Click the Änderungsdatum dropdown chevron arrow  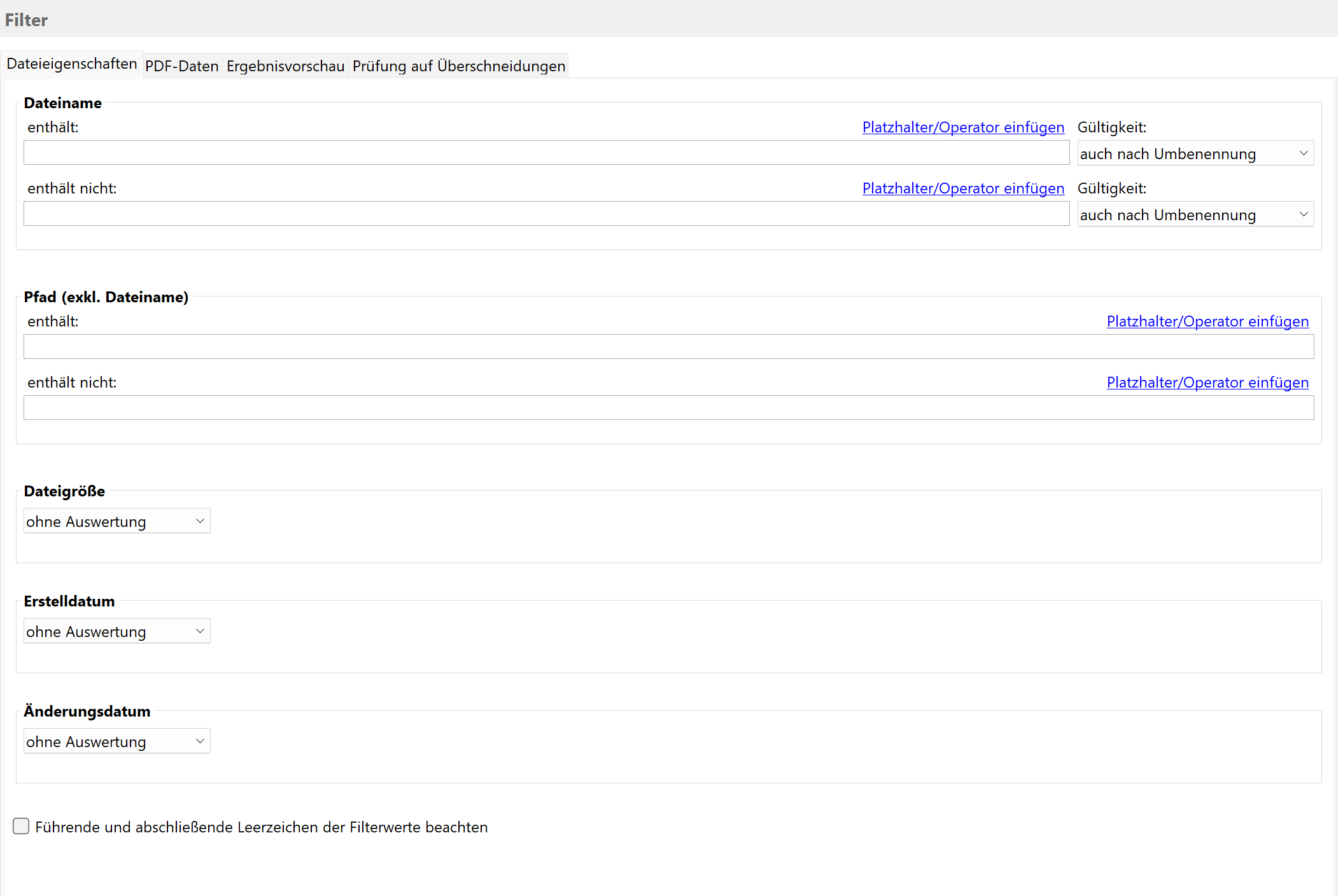coord(200,741)
